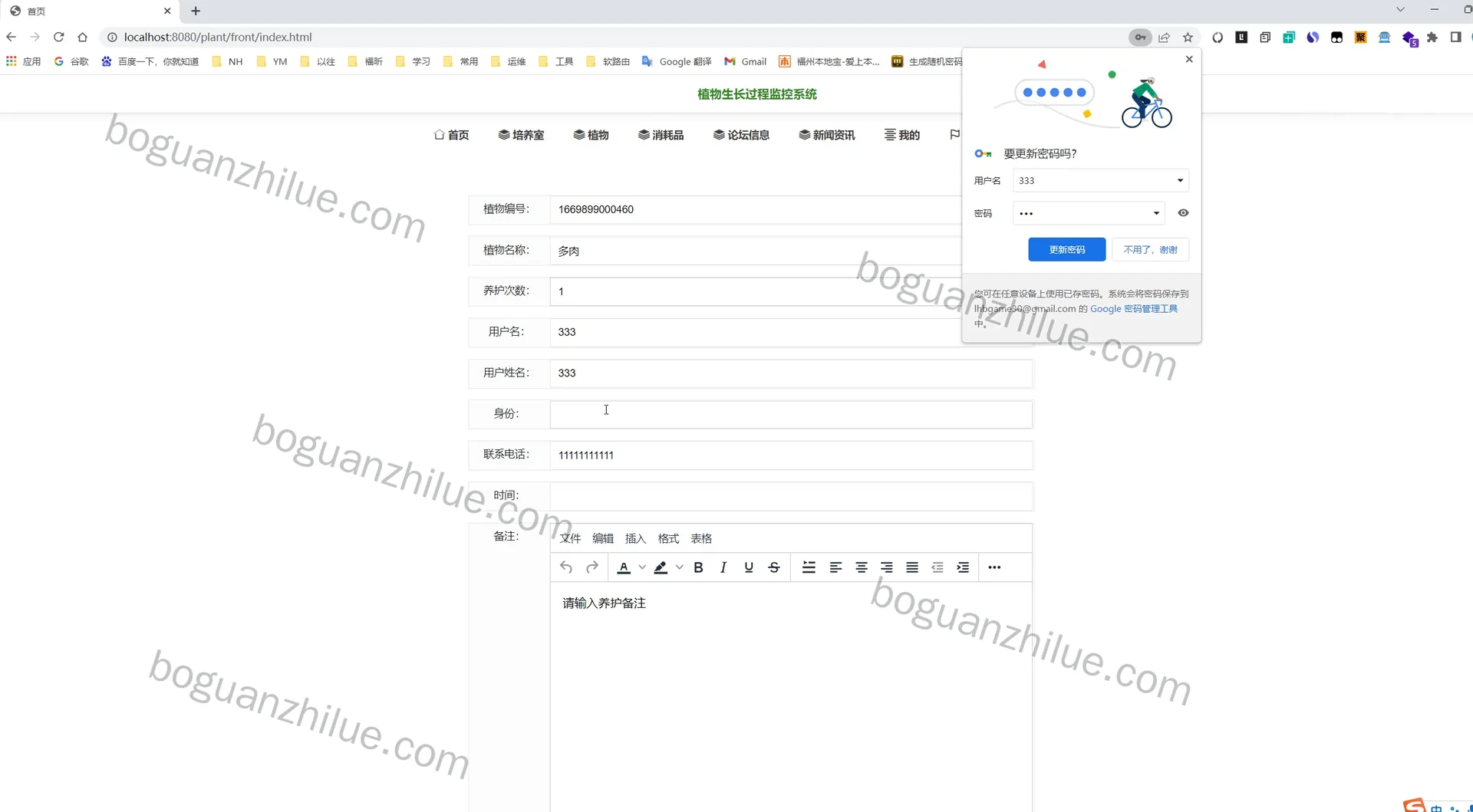This screenshot has width=1473, height=812.
Task: Redo the edit in the editor toolbar
Action: [592, 567]
